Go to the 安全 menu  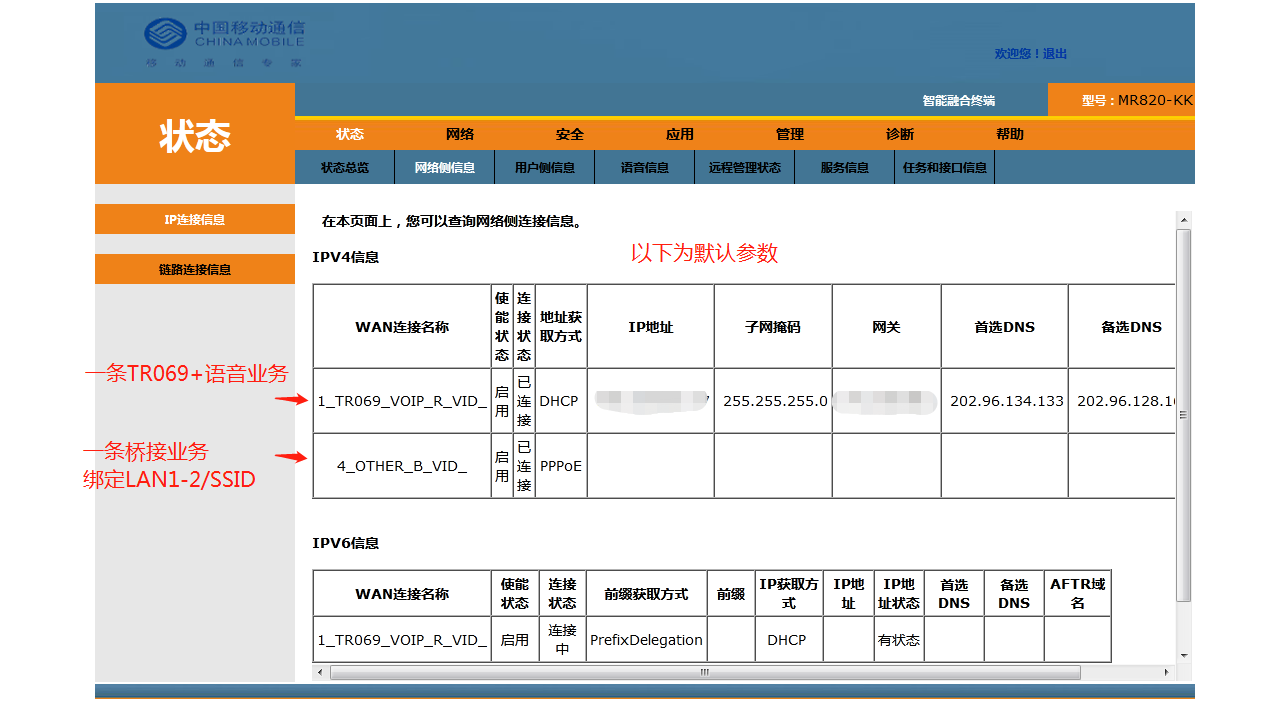pos(570,135)
